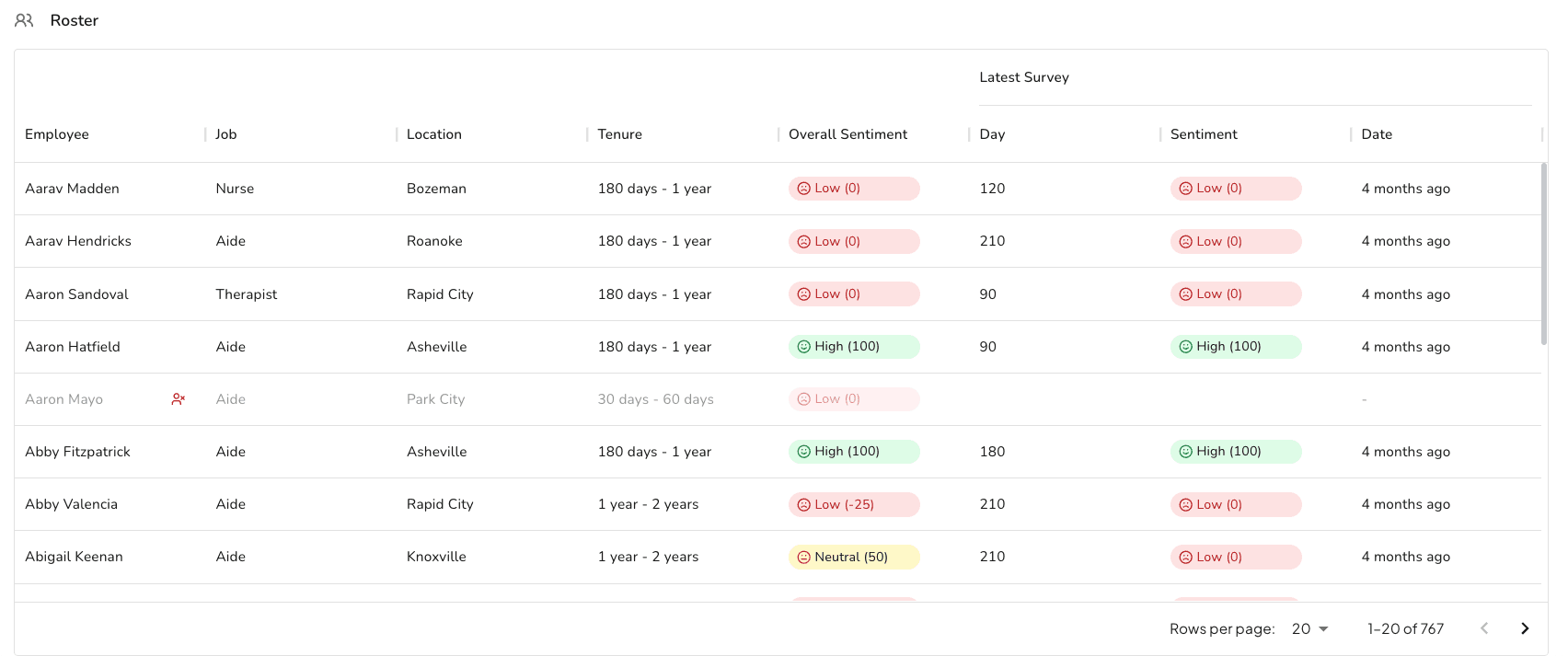Click the Roster page title
Screen dimensions: 1568x656
75,20
